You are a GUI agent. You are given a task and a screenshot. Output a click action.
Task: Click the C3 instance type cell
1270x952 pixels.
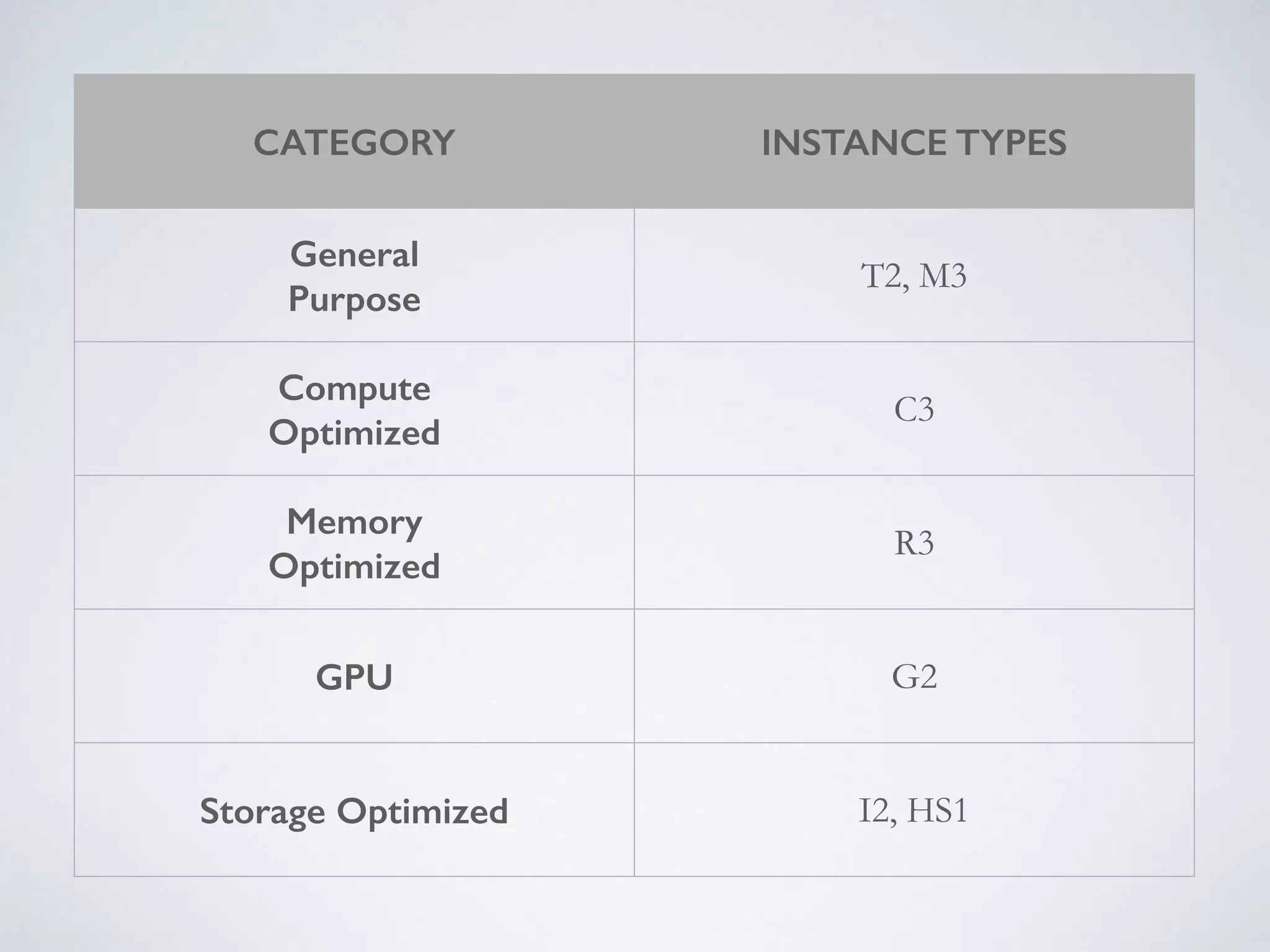(913, 410)
